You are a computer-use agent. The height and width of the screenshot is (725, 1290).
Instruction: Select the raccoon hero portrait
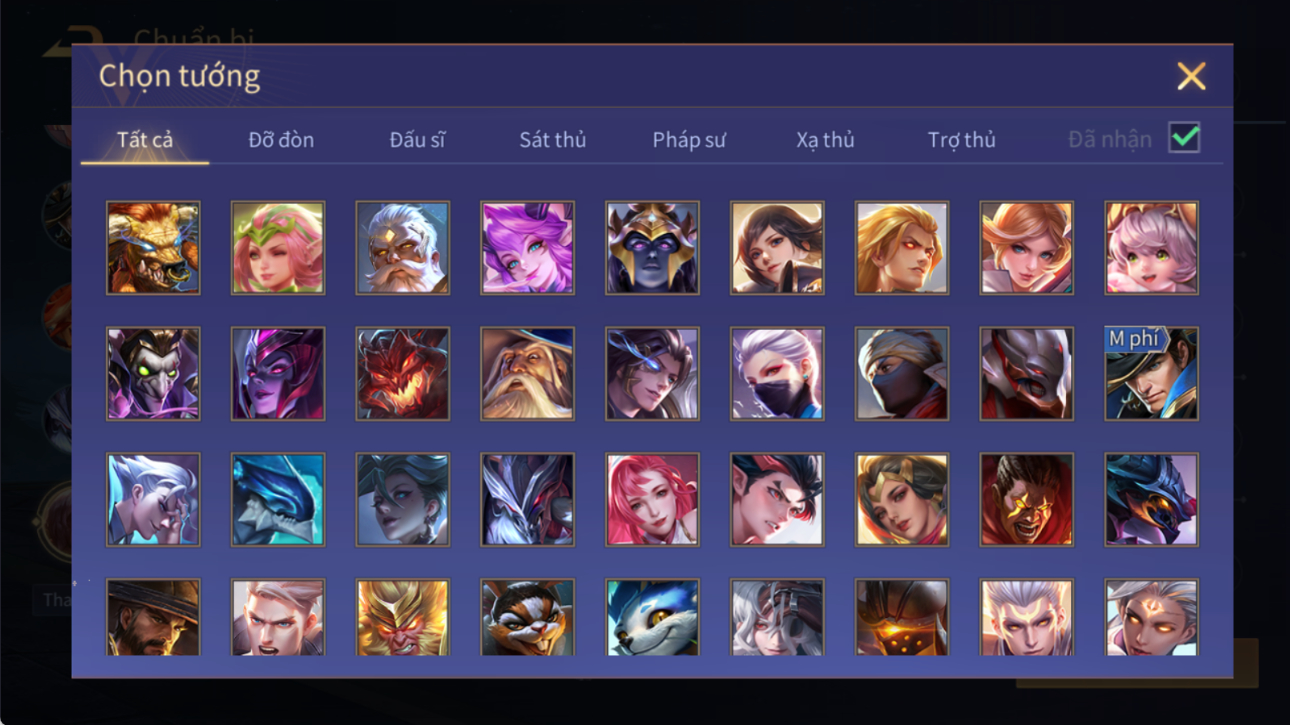(x=527, y=617)
